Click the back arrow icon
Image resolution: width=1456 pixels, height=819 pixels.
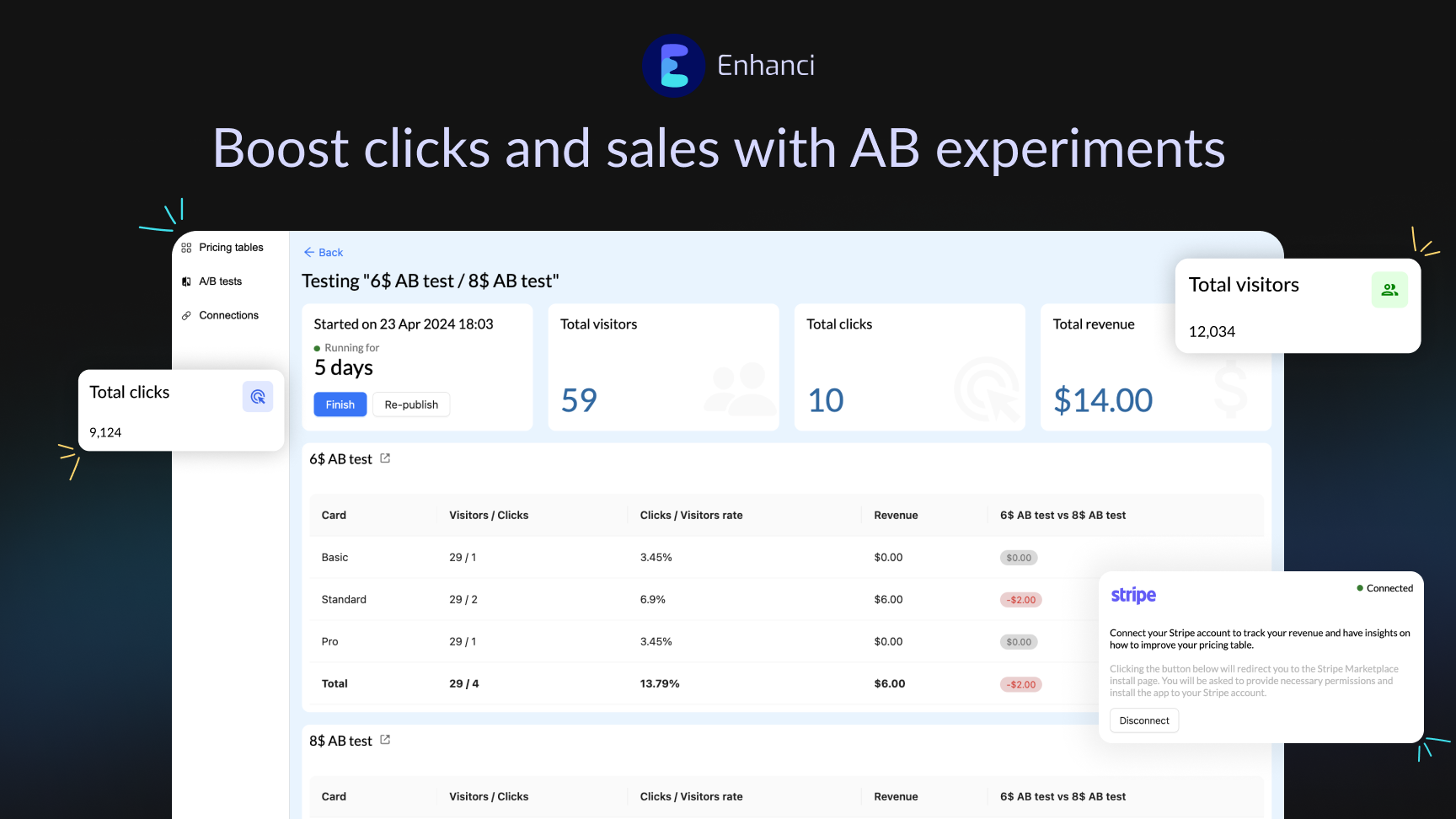(x=309, y=253)
